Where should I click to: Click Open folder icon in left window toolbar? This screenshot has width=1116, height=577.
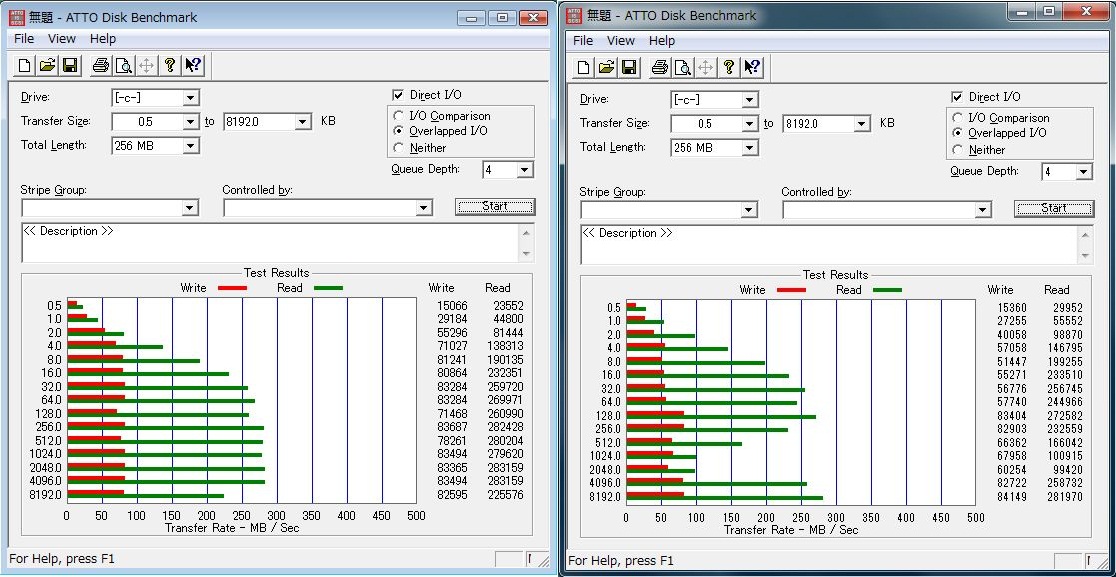47,66
